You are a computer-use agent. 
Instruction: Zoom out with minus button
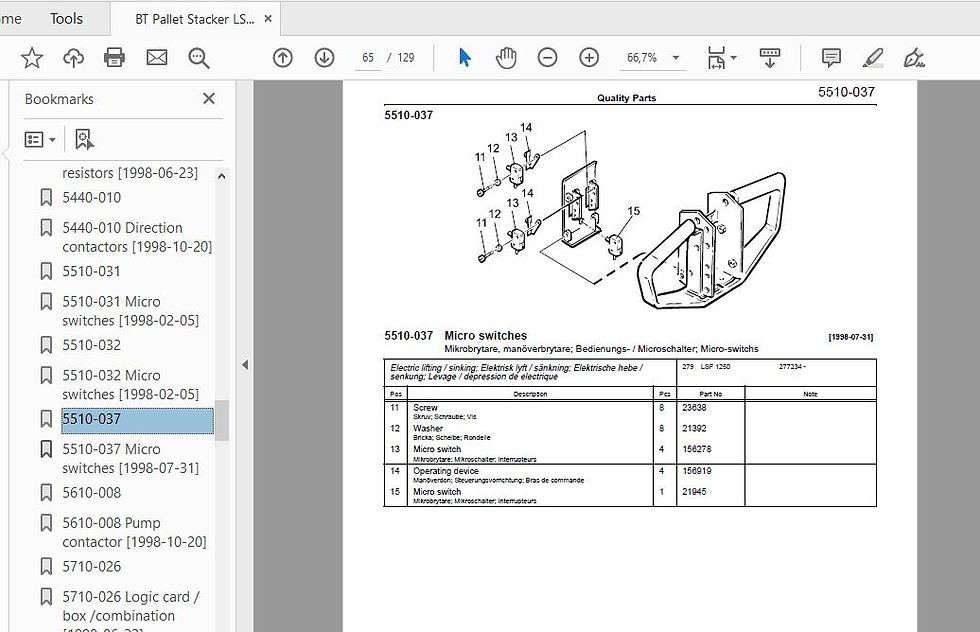[547, 58]
